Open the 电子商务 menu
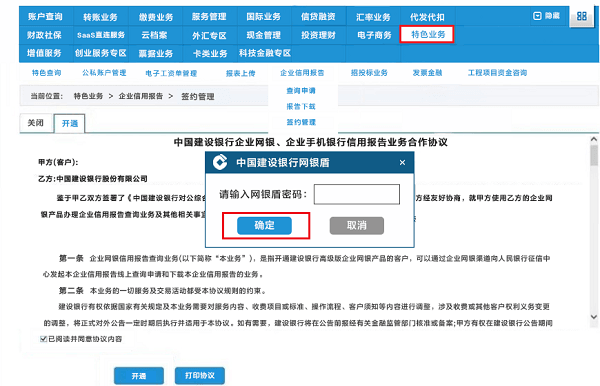 (x=374, y=35)
